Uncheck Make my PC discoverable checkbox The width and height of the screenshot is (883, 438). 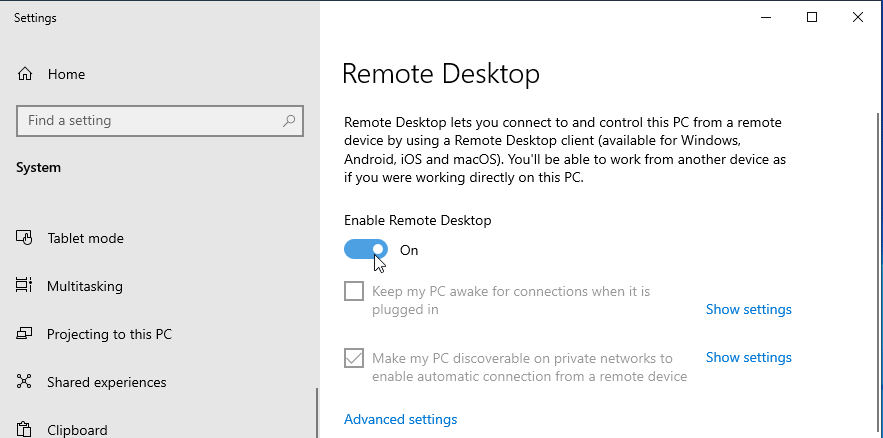tap(354, 358)
